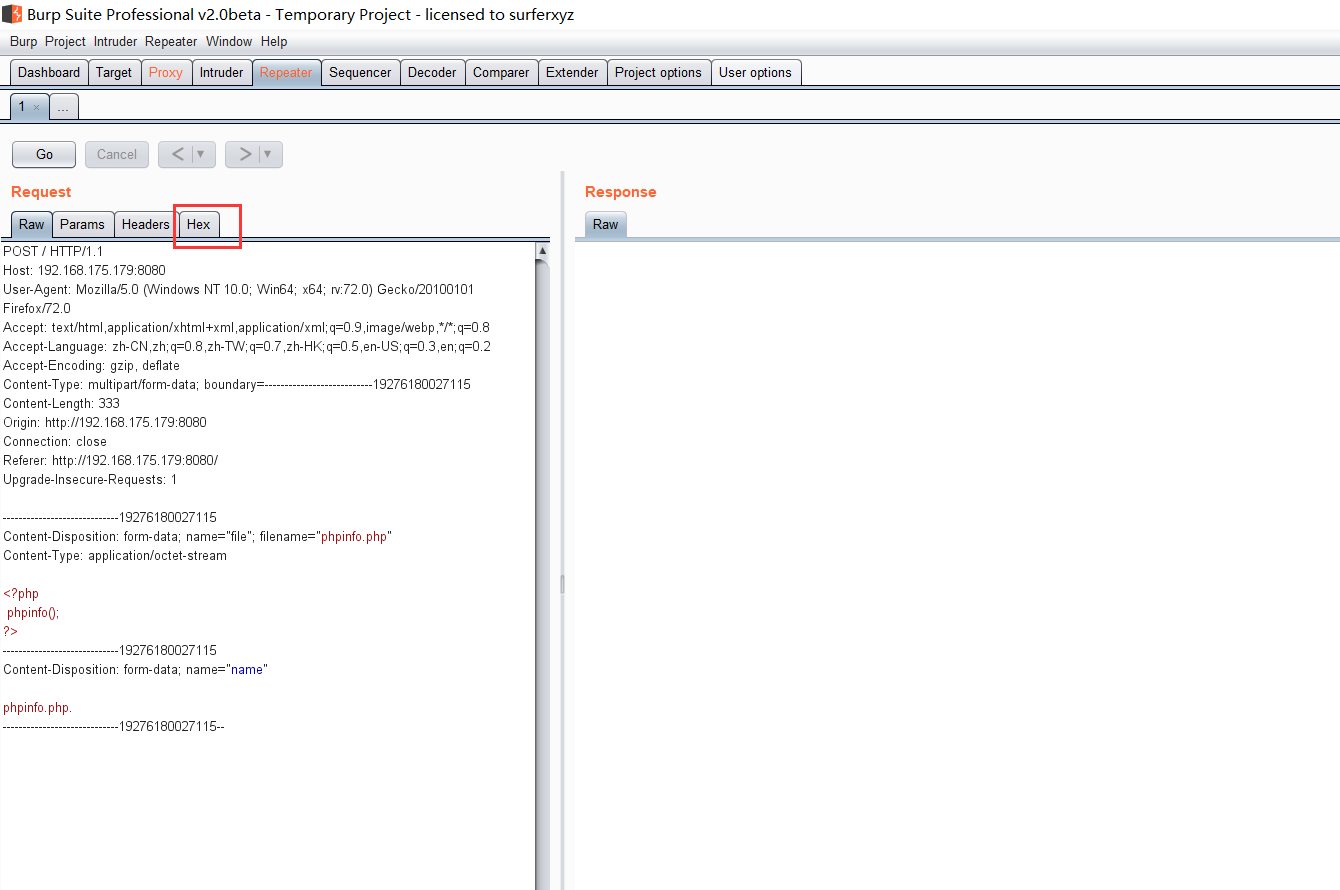Image resolution: width=1340 pixels, height=890 pixels.
Task: Switch to the request Headers tab
Action: tap(145, 225)
